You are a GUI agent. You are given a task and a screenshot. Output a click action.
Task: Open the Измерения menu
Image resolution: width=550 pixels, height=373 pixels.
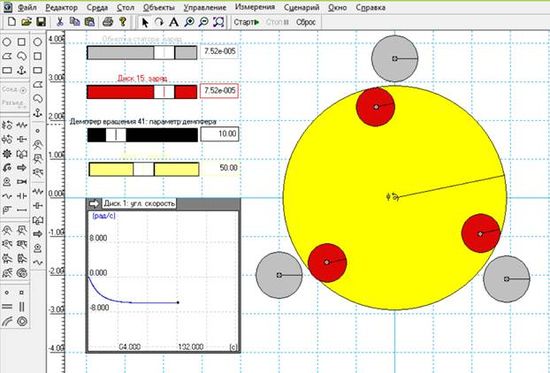[x=255, y=7]
